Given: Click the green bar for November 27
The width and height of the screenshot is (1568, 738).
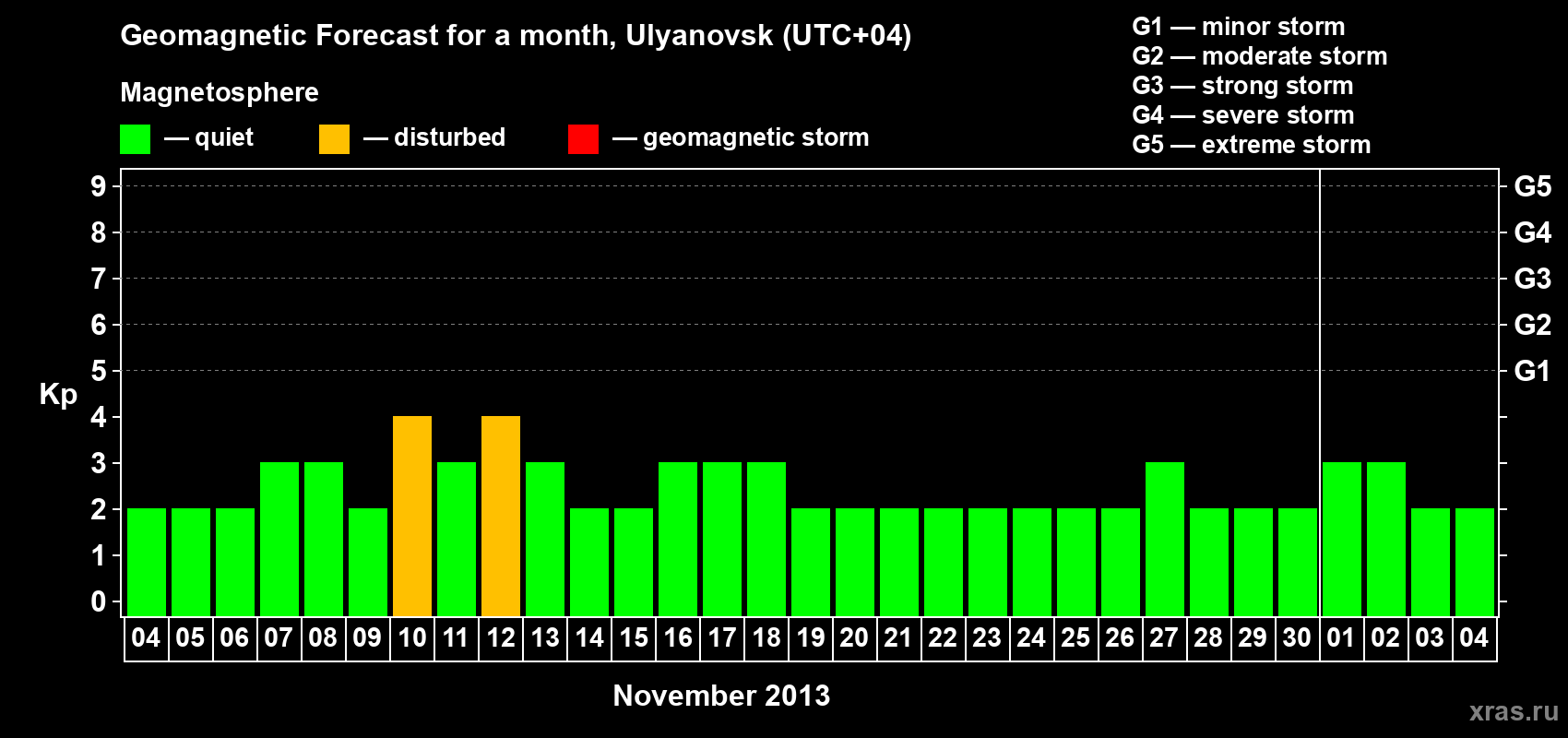Looking at the screenshot, I should [1165, 539].
